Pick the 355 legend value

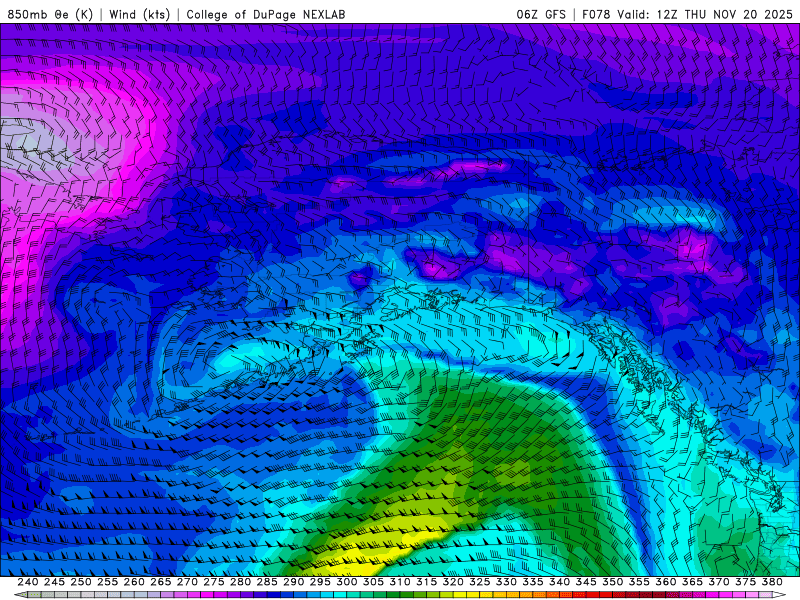(639, 582)
